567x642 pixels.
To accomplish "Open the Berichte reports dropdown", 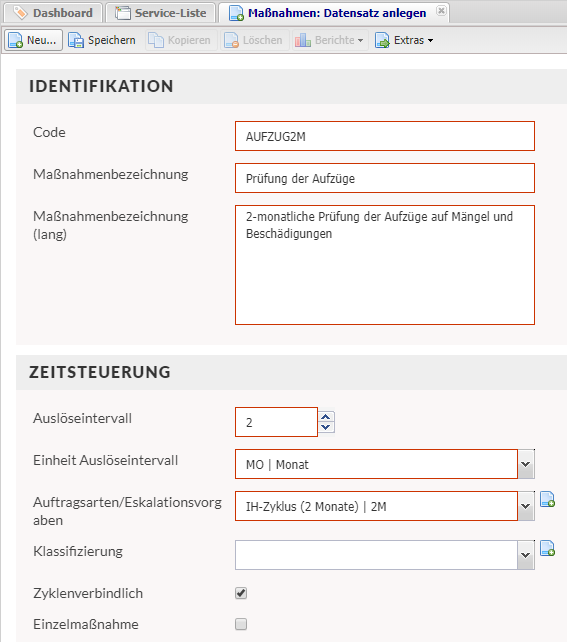I will tap(329, 40).
